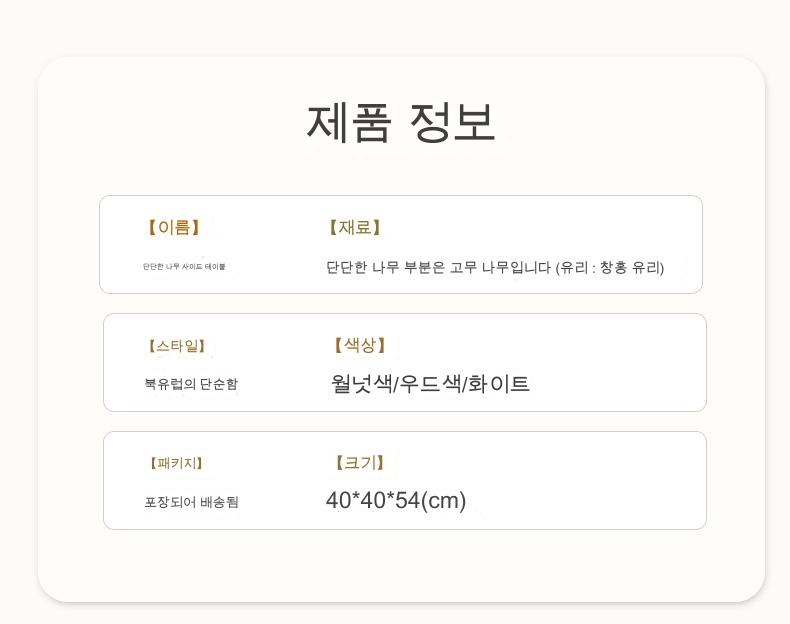The height and width of the screenshot is (624, 790).
Task: Click the small product name text under 【이름】
Action: coord(184,267)
